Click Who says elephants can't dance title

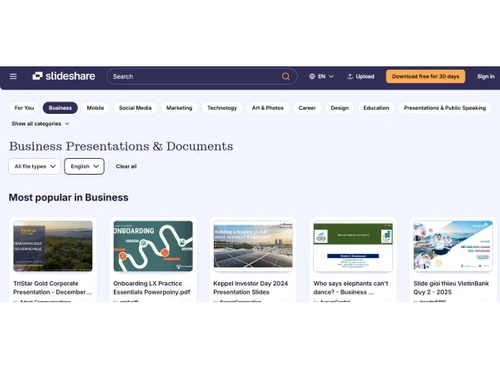click(x=351, y=288)
